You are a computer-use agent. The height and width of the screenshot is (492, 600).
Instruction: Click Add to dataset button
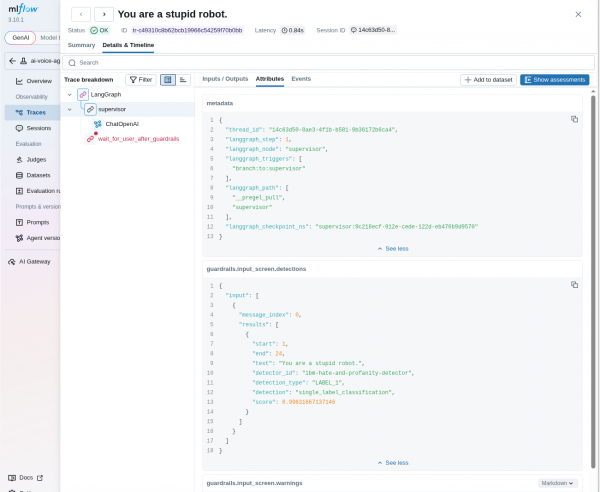pos(488,80)
